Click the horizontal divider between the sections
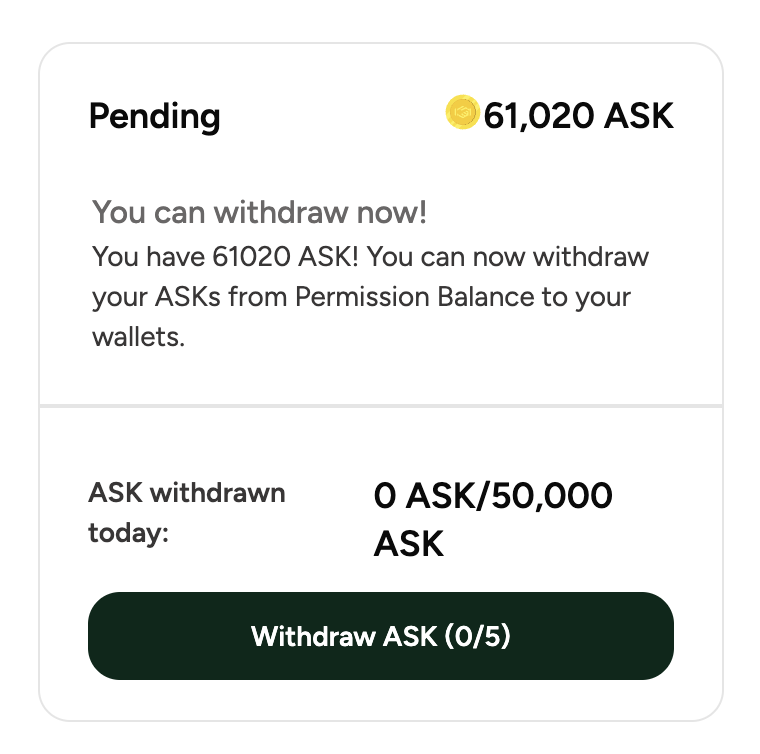This screenshot has height=754, width=760. point(380,406)
